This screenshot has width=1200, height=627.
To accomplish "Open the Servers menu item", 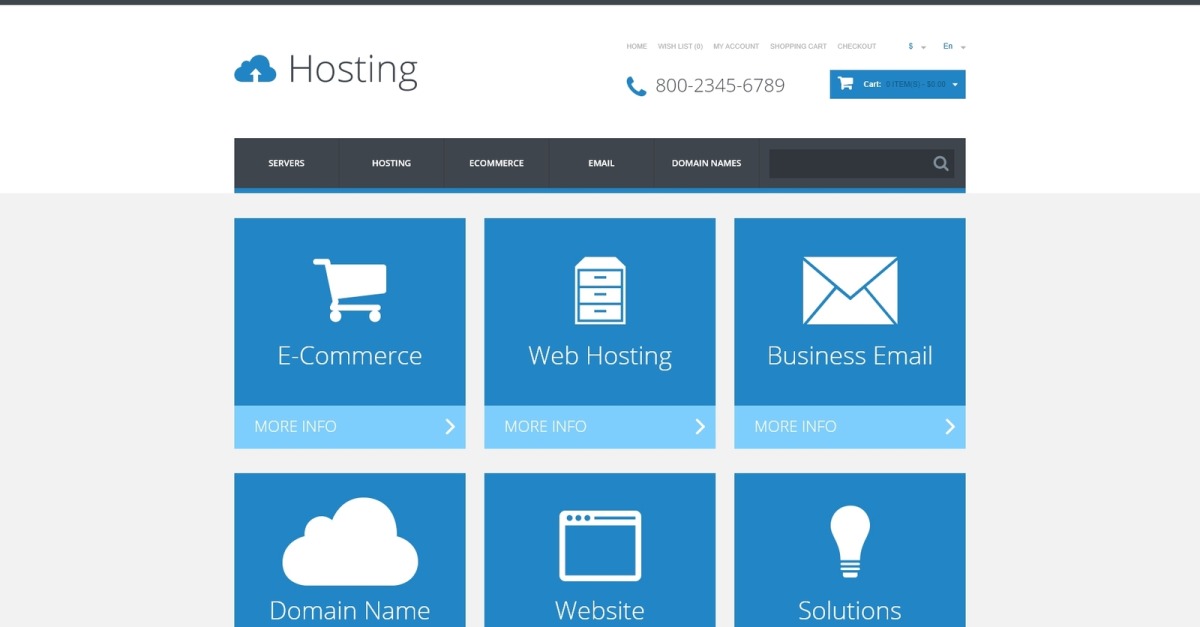I will click(x=286, y=163).
